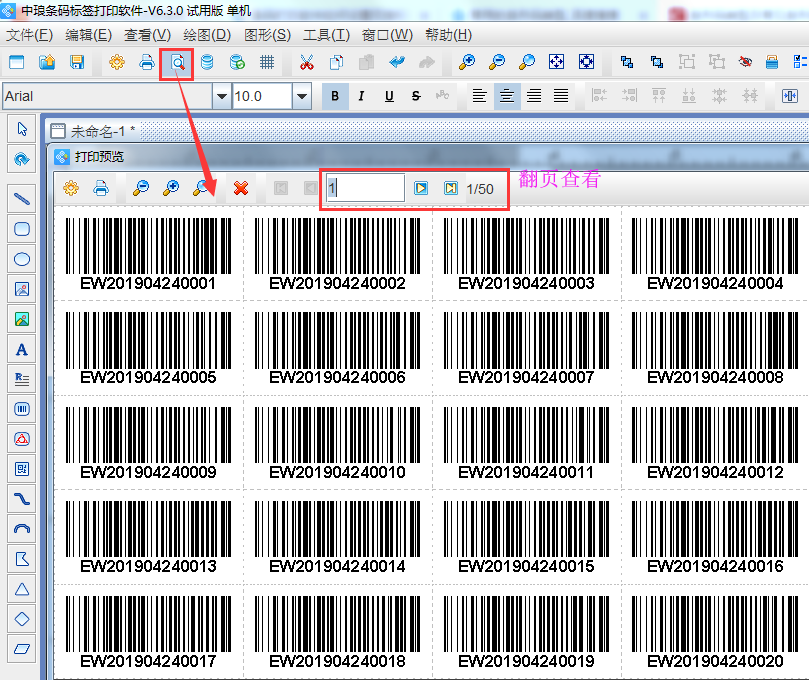Open the Arial font name dropdown
Screen dimensions: 809x680
coord(221,96)
